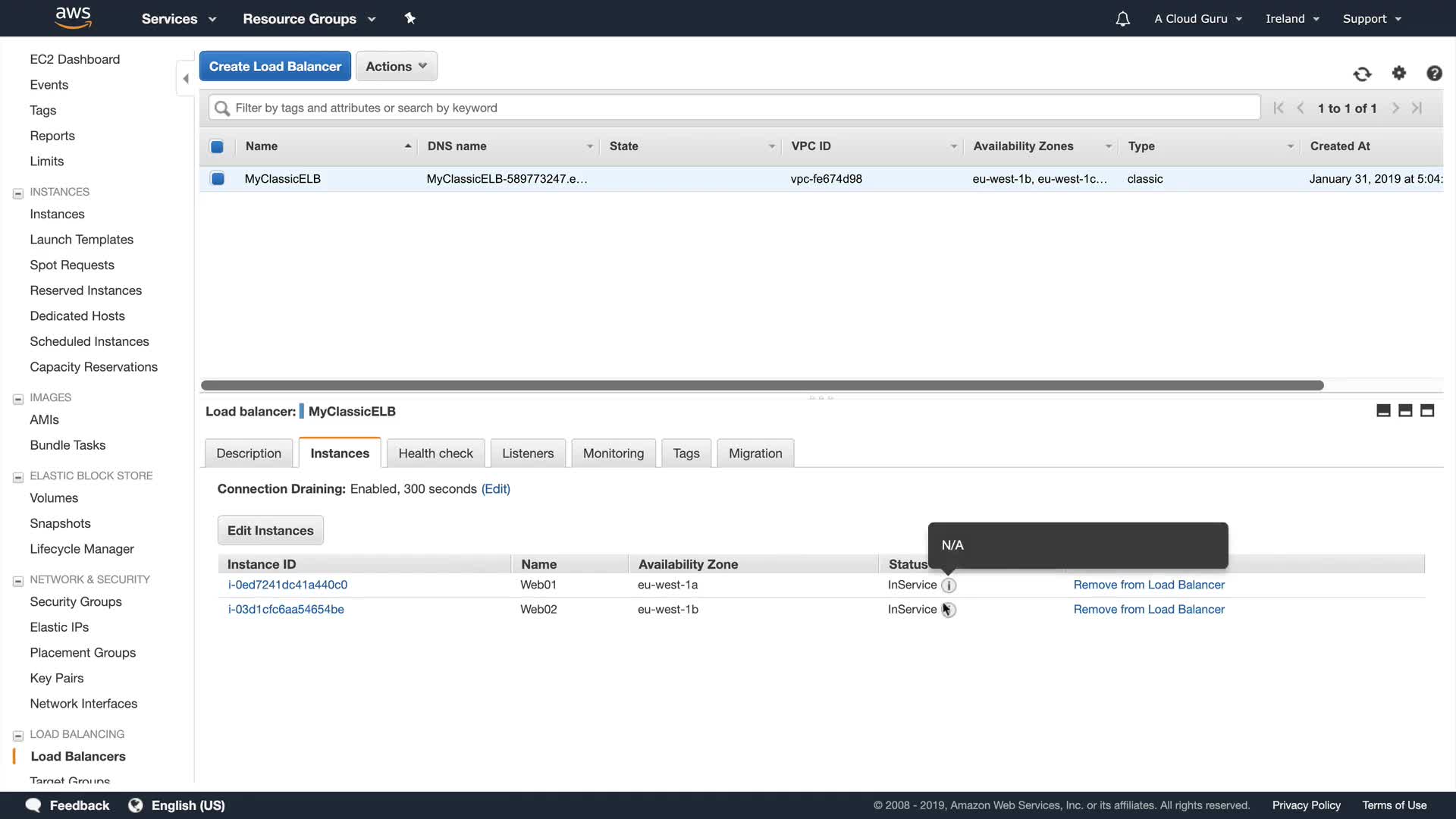Click the AWS logo home icon
The image size is (1456, 819).
point(74,17)
